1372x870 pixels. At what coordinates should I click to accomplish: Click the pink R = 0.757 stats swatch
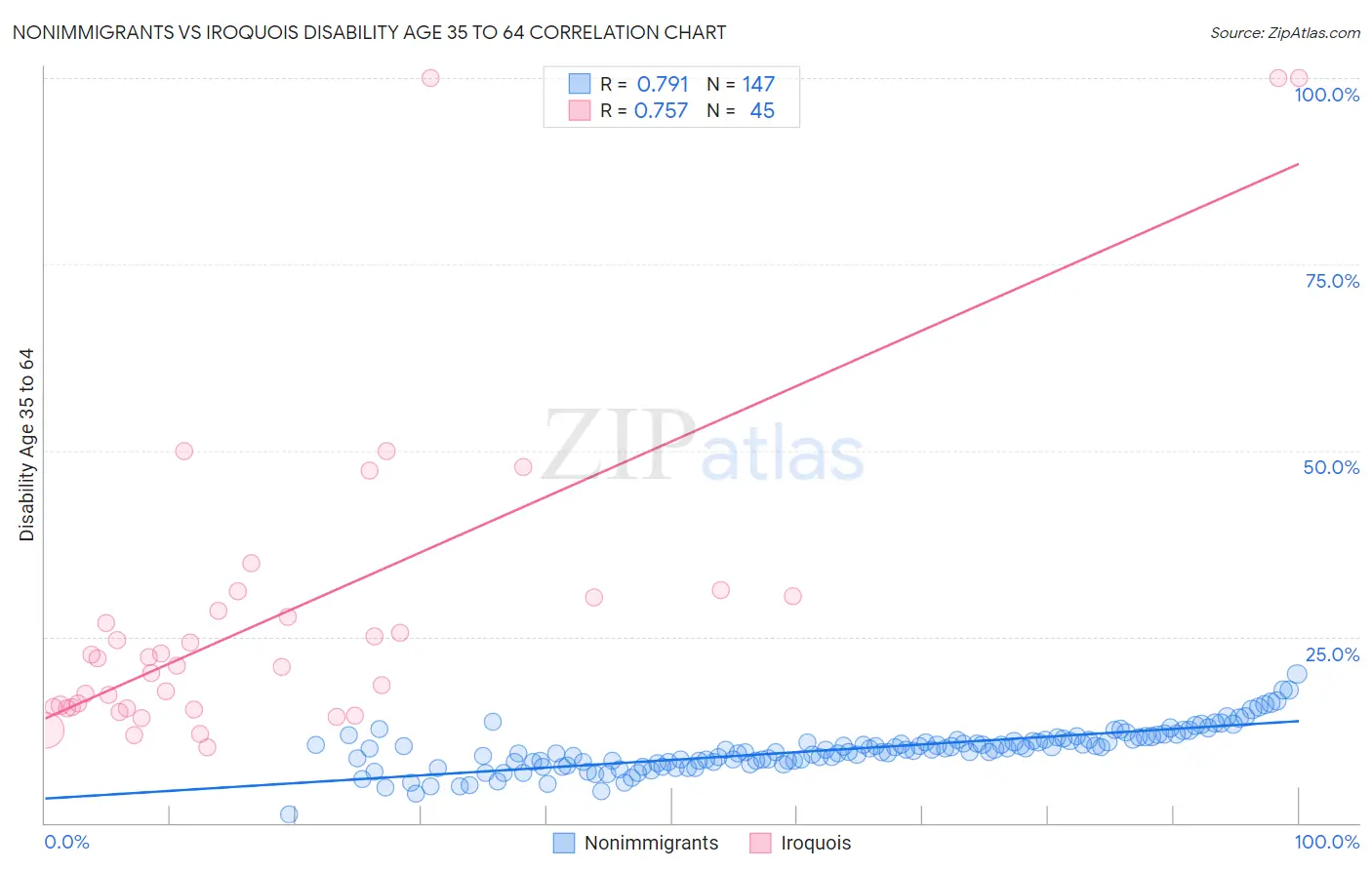pos(580,110)
